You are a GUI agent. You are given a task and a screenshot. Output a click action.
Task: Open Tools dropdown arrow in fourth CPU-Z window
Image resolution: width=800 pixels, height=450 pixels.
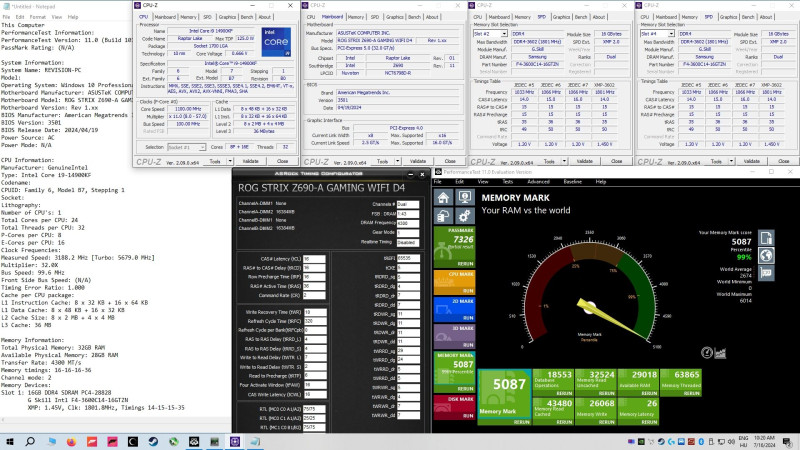[x=731, y=161]
